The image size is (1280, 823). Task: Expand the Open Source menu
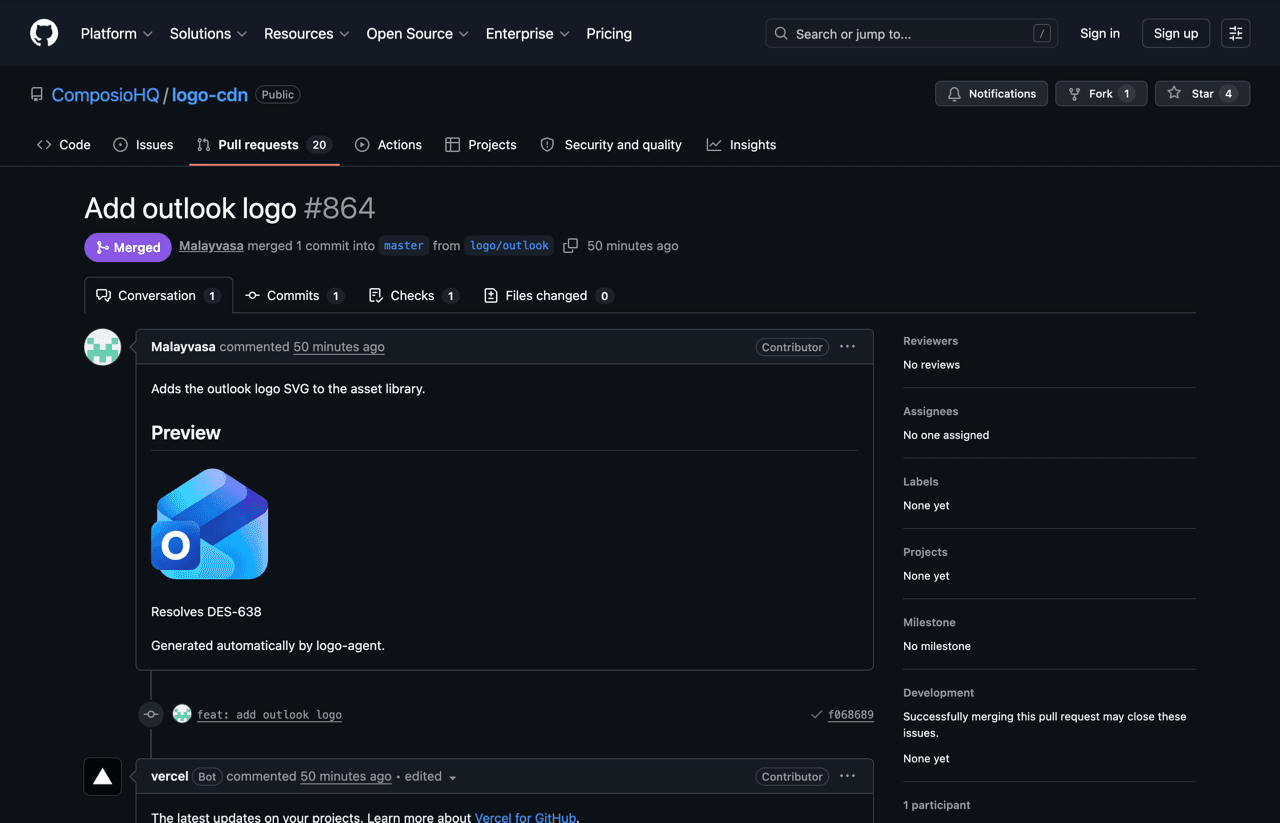(417, 33)
